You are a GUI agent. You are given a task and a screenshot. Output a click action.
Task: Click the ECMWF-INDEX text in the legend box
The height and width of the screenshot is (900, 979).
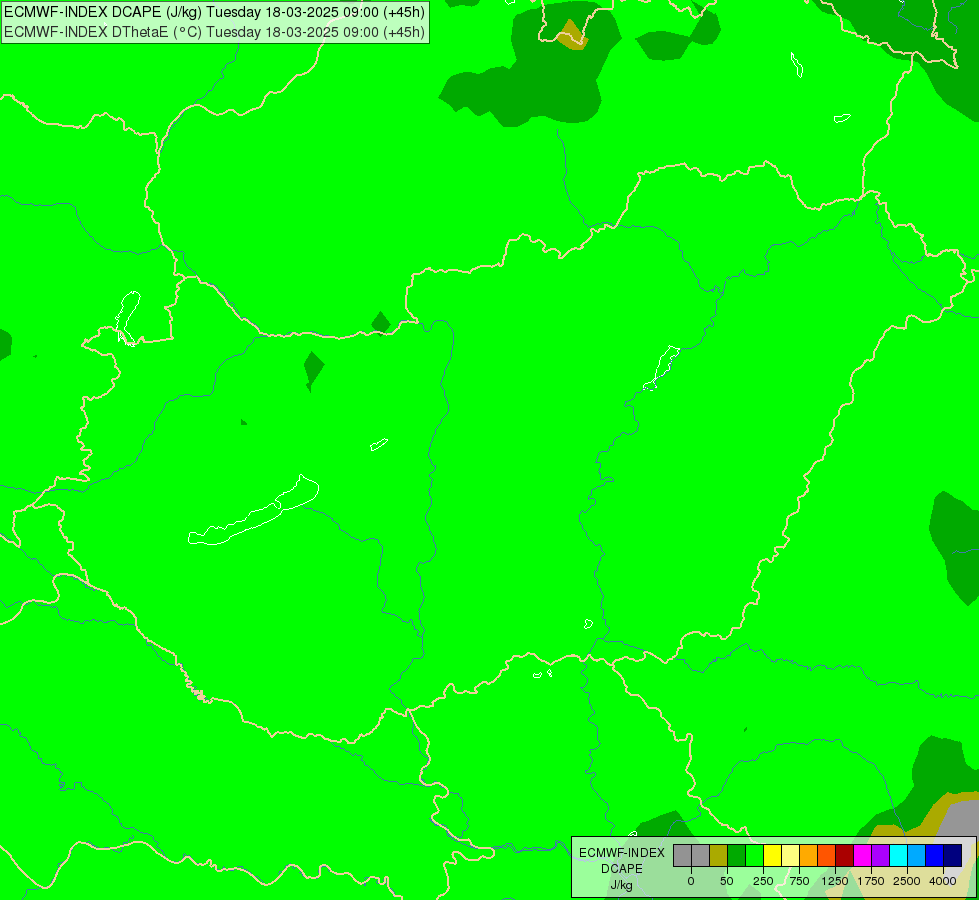click(622, 853)
